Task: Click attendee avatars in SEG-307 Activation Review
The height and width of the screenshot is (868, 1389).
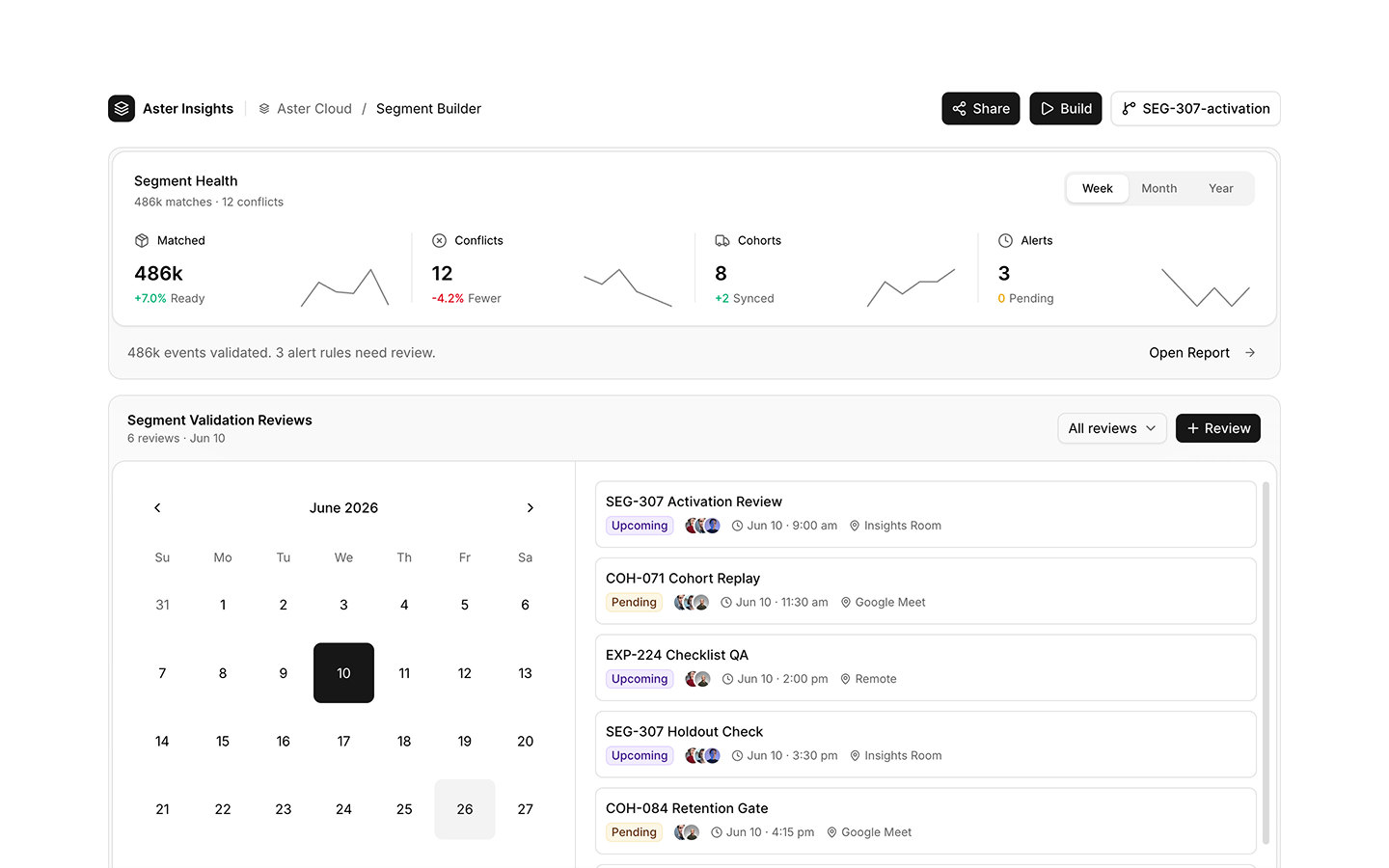Action: [702, 526]
